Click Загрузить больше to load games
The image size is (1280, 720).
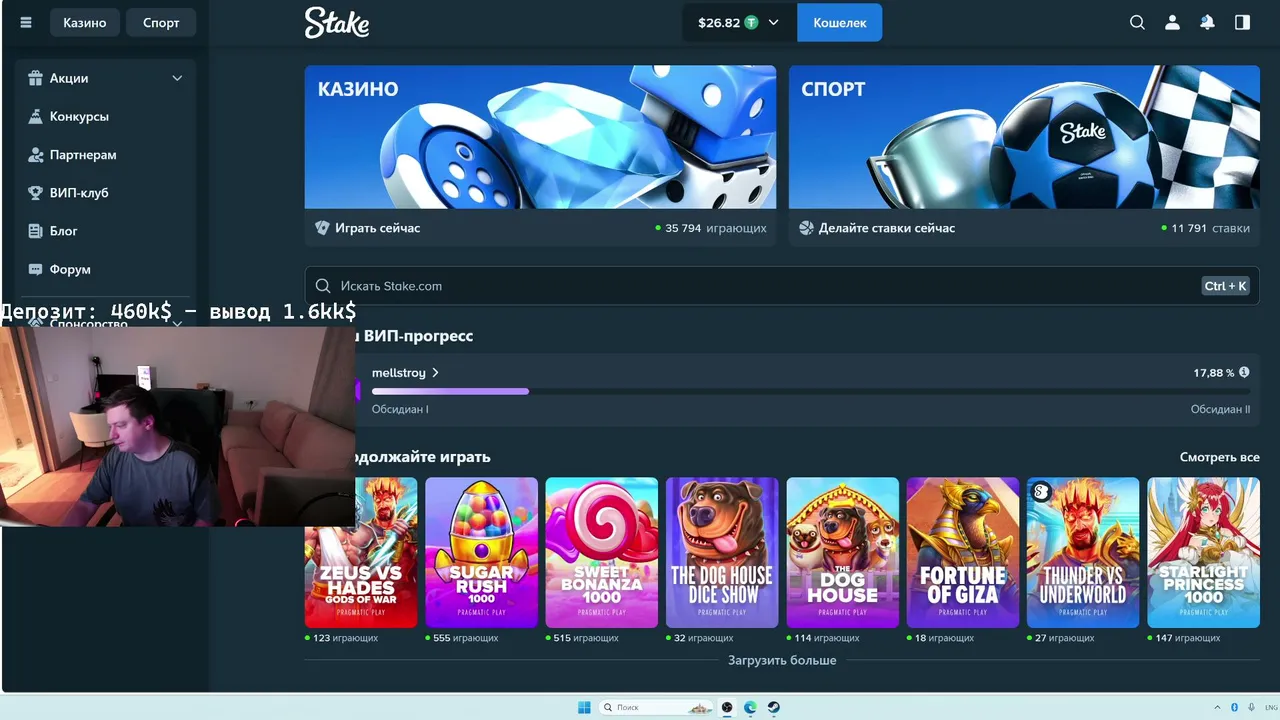pyautogui.click(x=782, y=660)
